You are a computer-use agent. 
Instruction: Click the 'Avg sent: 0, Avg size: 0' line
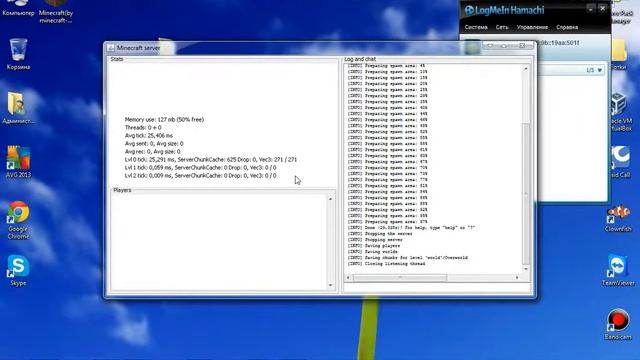[x=154, y=144]
